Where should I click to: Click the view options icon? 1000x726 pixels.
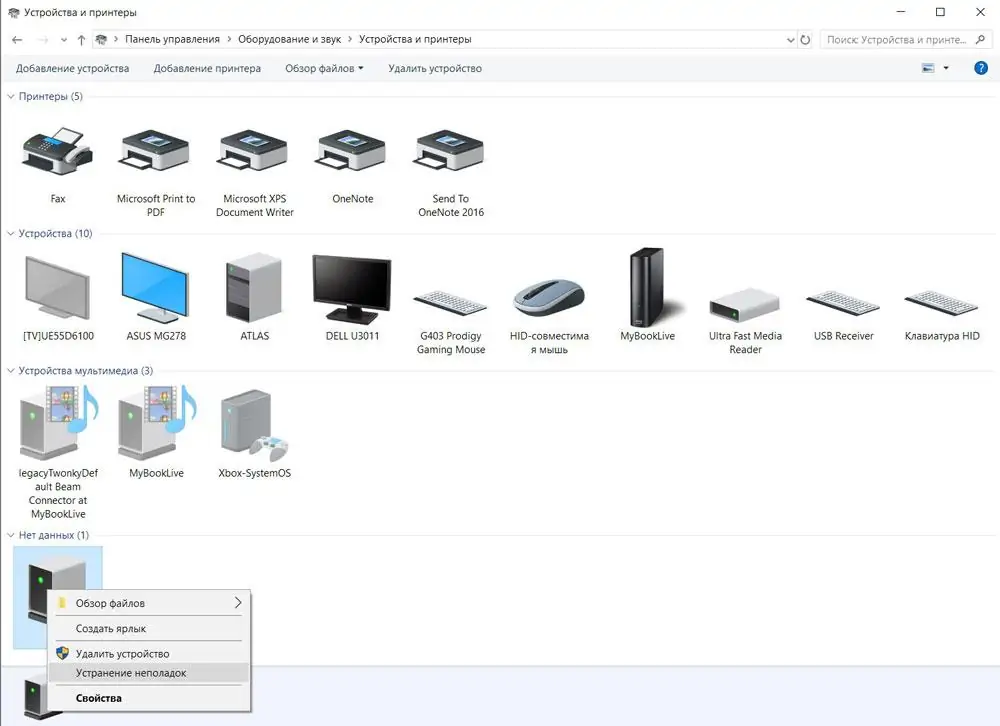click(929, 68)
